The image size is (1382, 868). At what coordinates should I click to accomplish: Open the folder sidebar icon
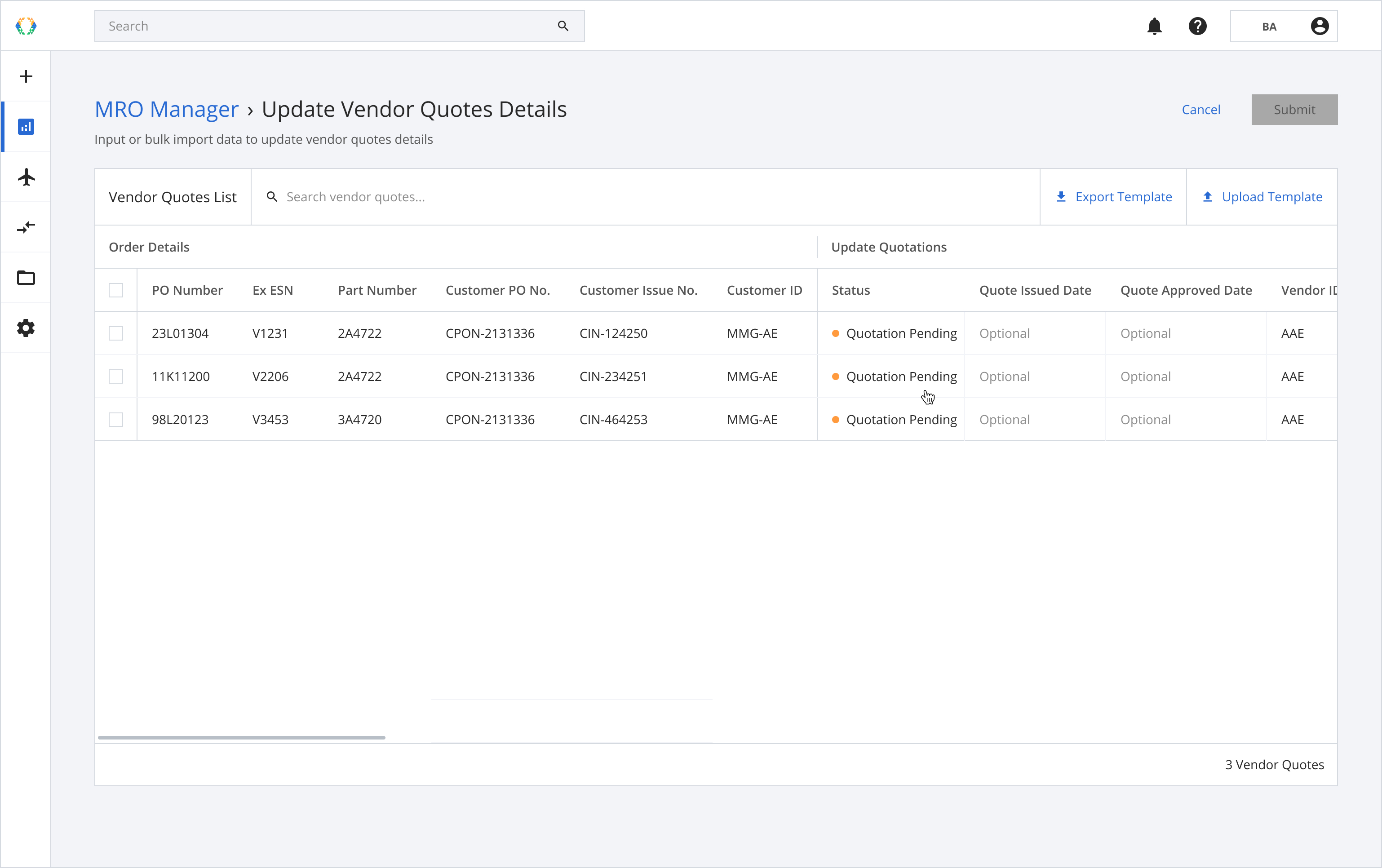coord(26,278)
